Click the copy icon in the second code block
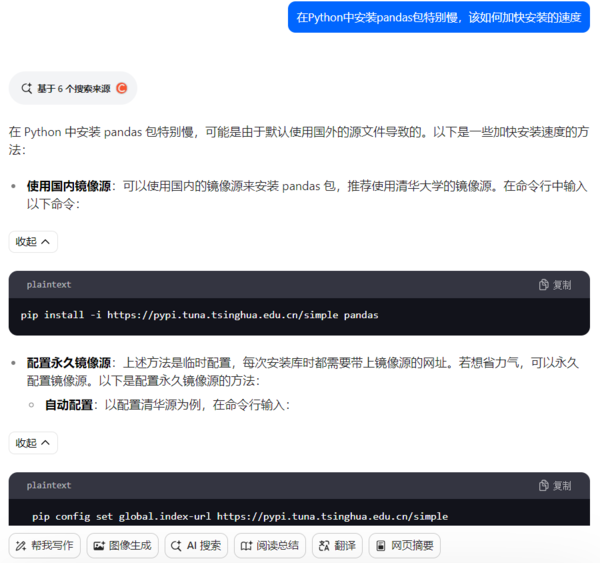600x563 pixels. 543,486
